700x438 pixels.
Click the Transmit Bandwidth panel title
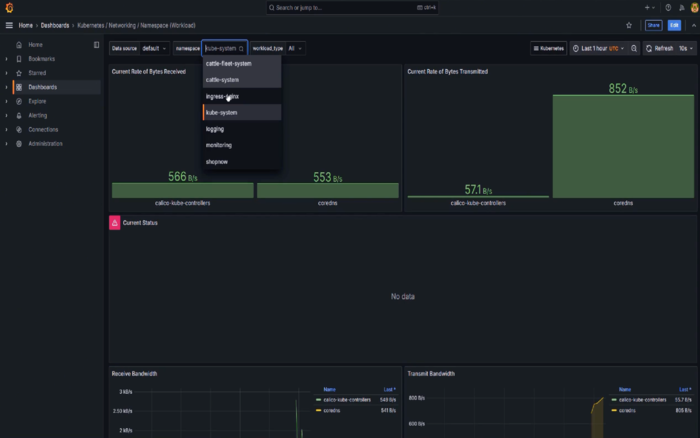tap(431, 374)
